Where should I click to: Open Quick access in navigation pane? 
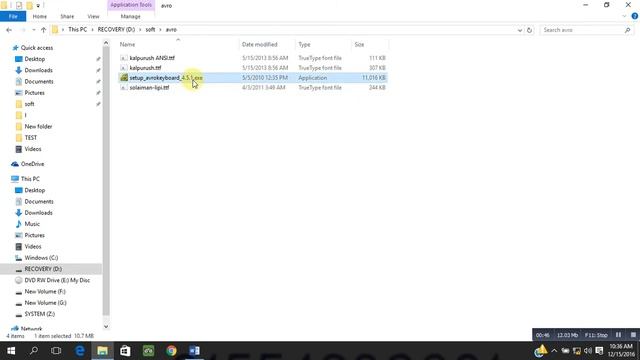[37, 48]
